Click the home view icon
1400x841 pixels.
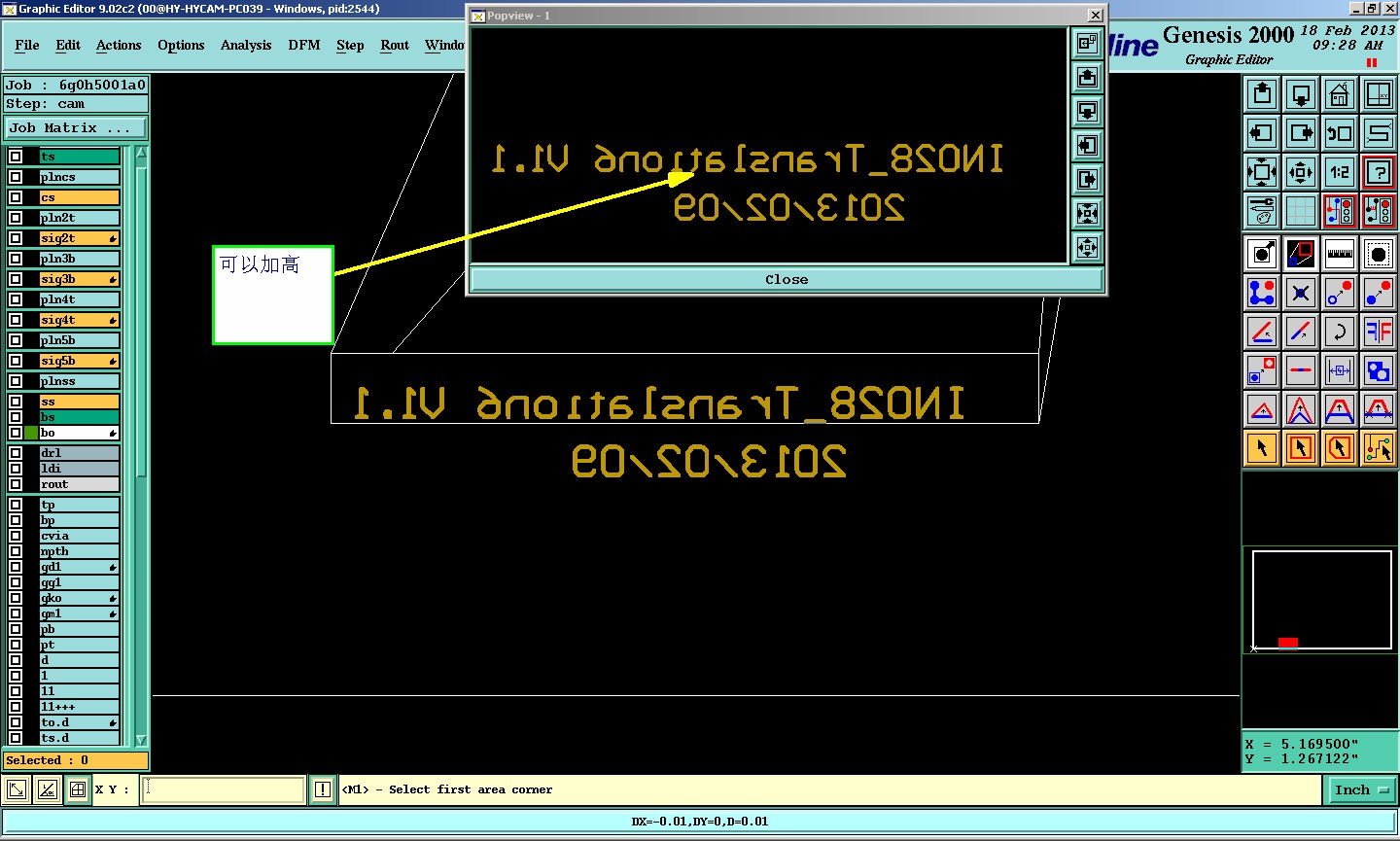tap(1340, 94)
